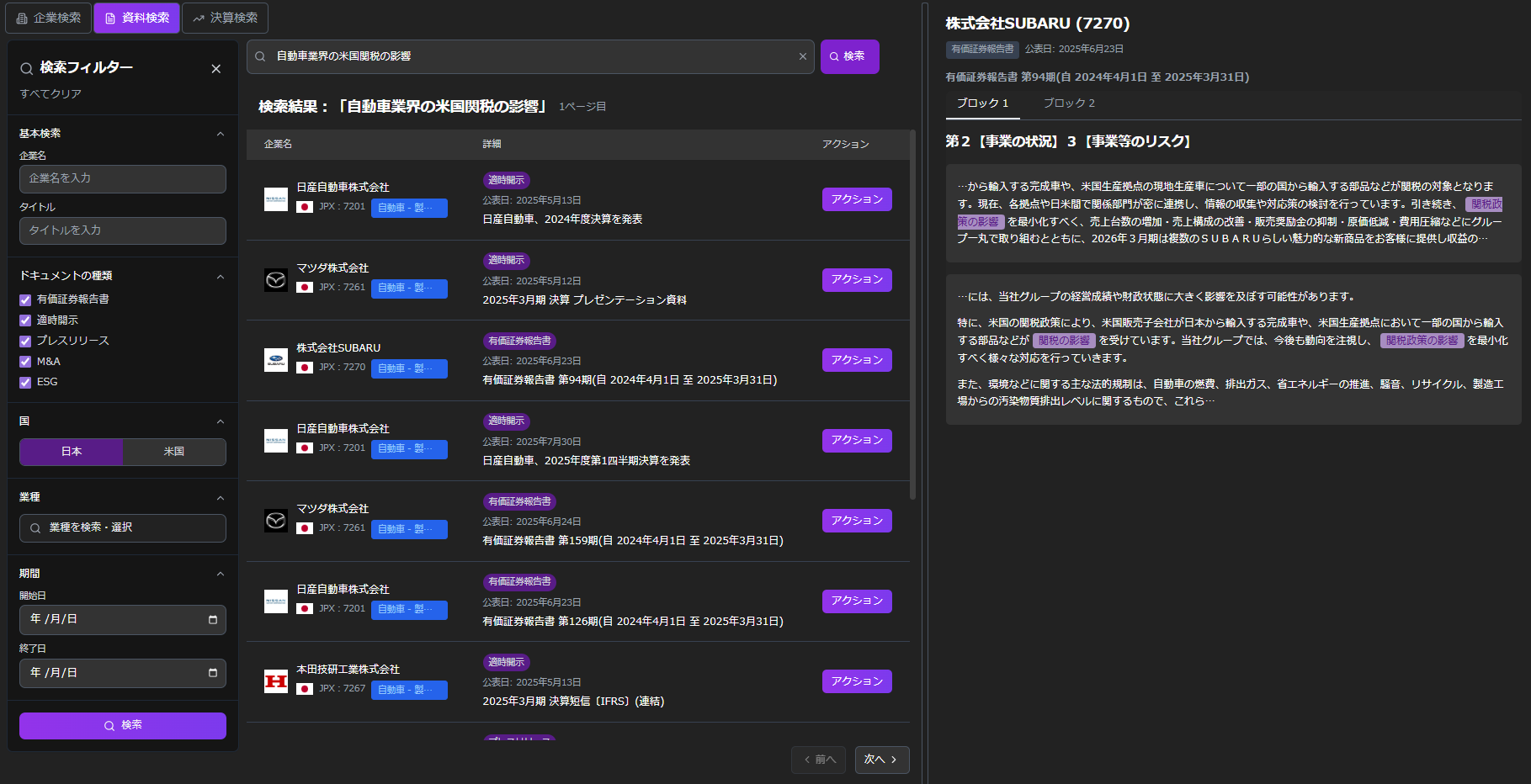1531x784 pixels.
Task: Click the 自動車 industry tag on the 本田技研 row
Action: tap(409, 690)
